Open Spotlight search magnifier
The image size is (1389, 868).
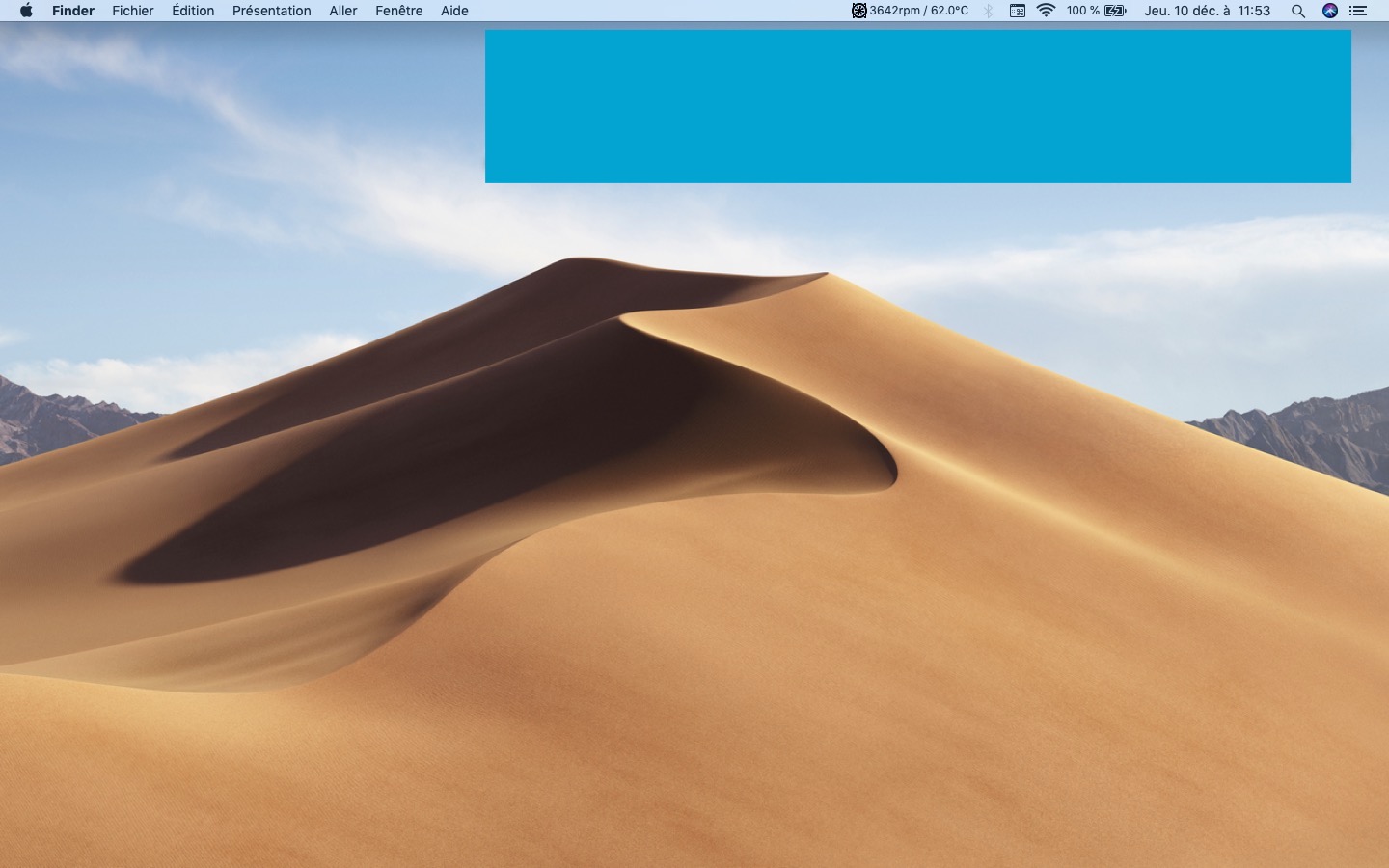1298,11
